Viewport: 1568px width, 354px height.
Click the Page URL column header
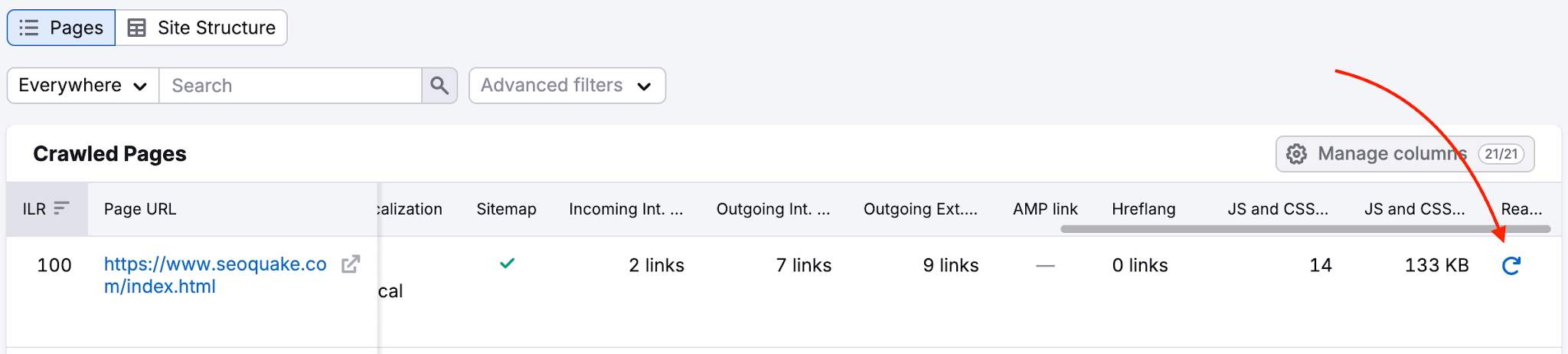(140, 209)
